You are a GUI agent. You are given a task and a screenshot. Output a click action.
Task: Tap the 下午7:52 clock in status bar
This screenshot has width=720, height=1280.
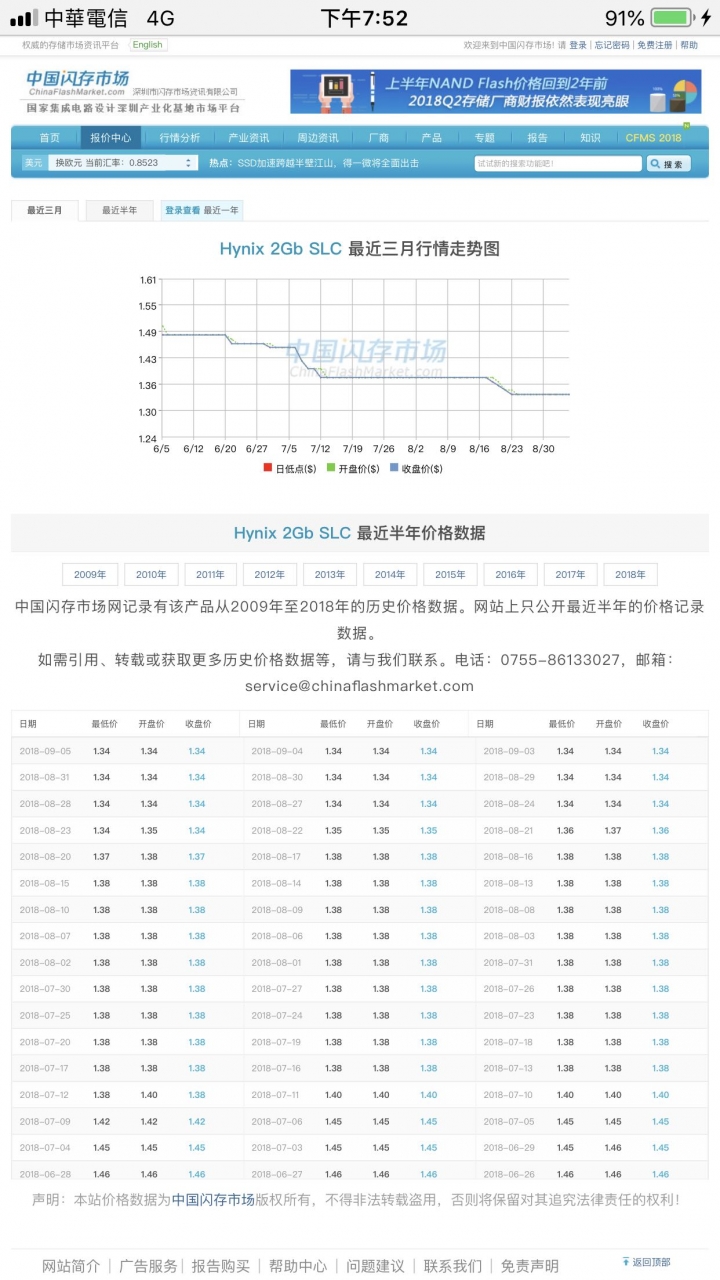click(x=364, y=18)
